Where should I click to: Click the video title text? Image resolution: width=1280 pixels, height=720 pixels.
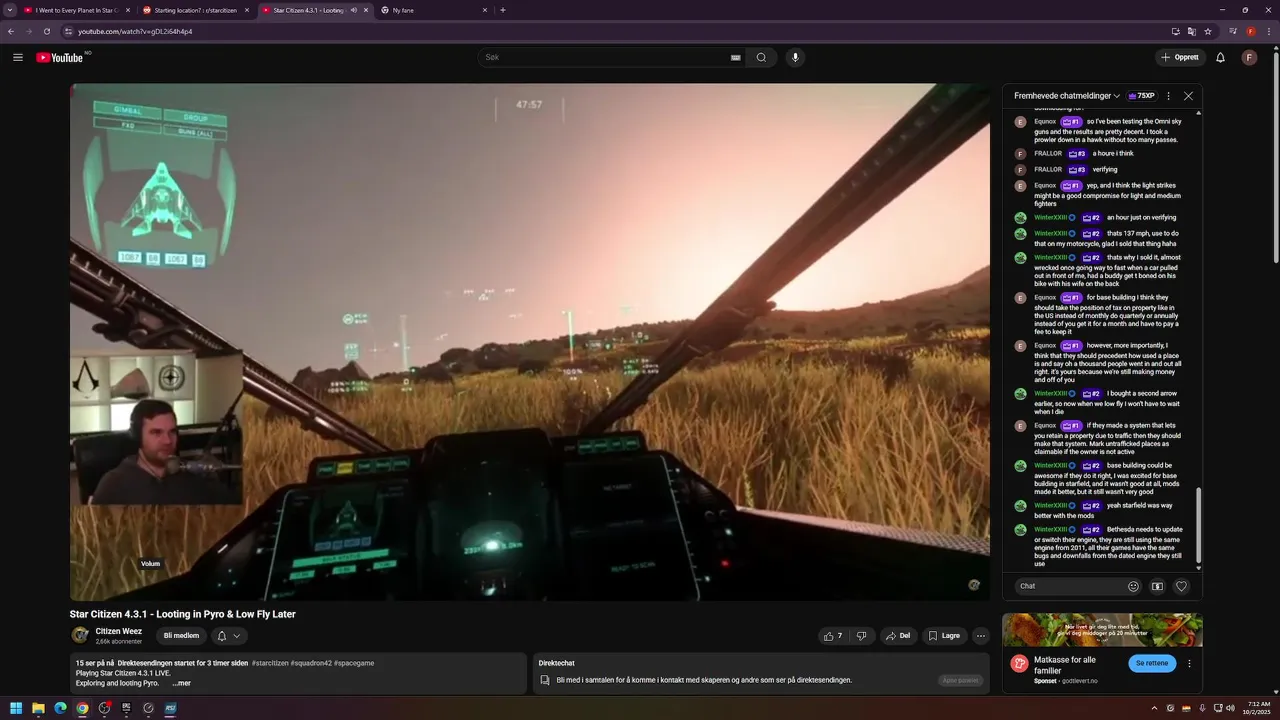pyautogui.click(x=182, y=614)
